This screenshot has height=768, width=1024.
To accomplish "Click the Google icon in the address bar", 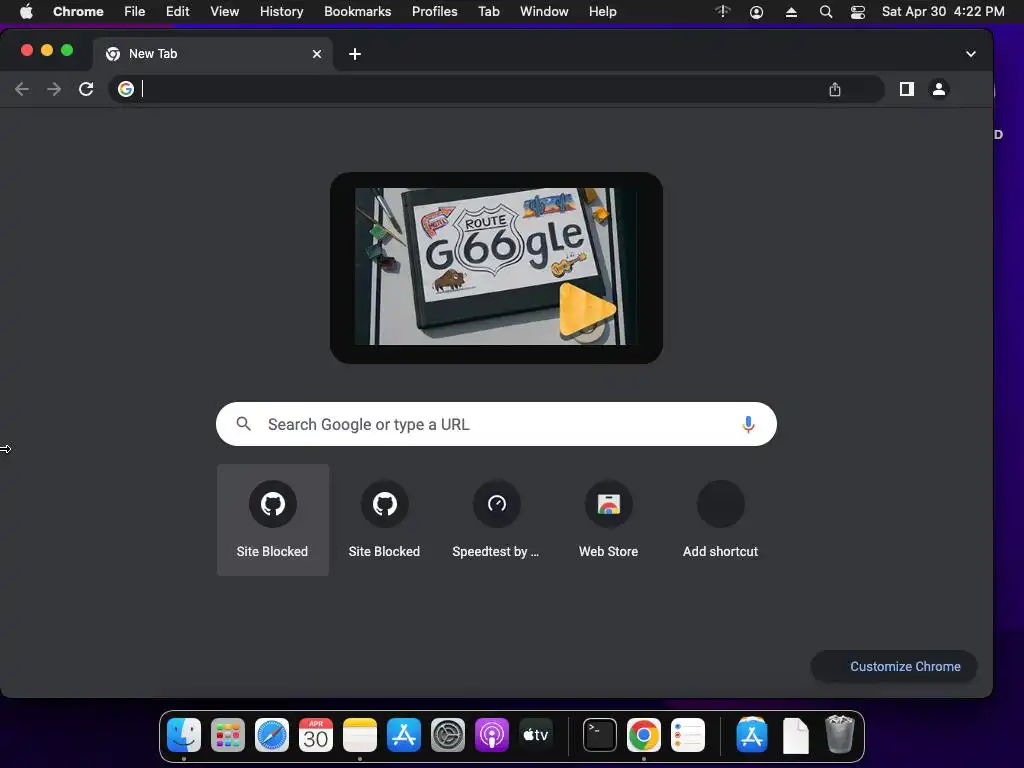I will point(126,89).
